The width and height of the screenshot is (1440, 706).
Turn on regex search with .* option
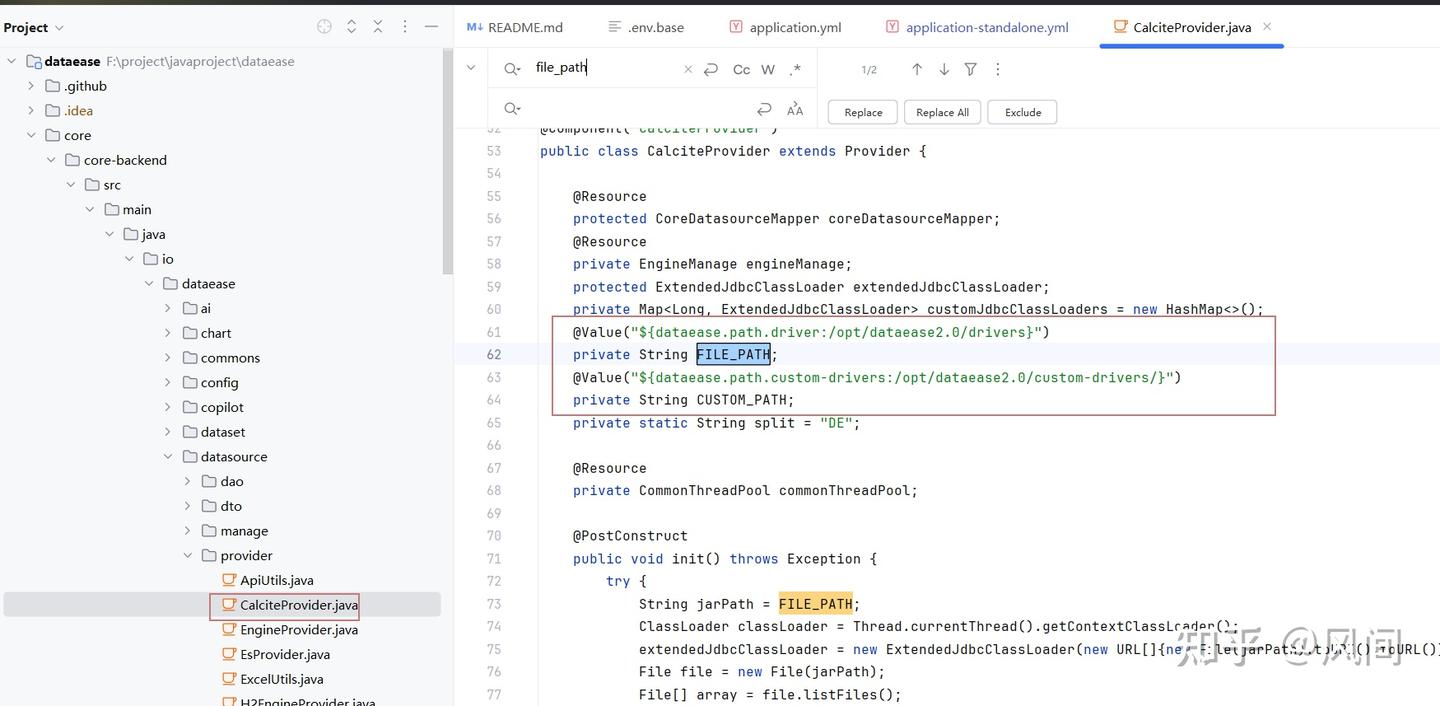796,69
